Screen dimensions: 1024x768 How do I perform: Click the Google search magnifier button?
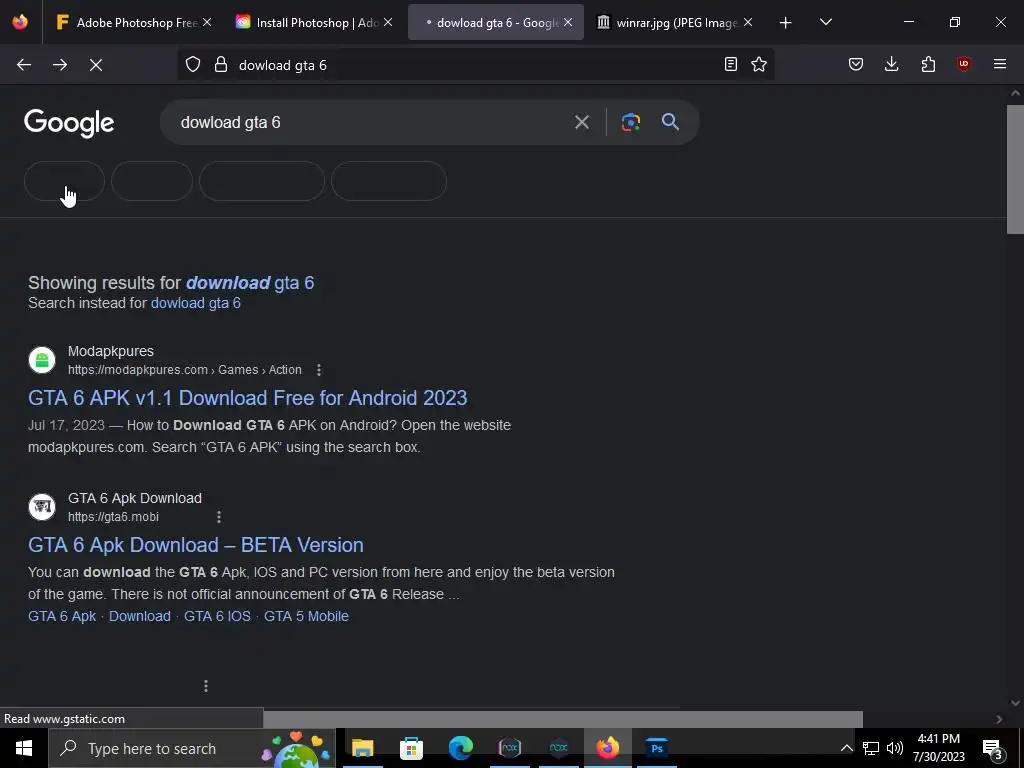670,122
